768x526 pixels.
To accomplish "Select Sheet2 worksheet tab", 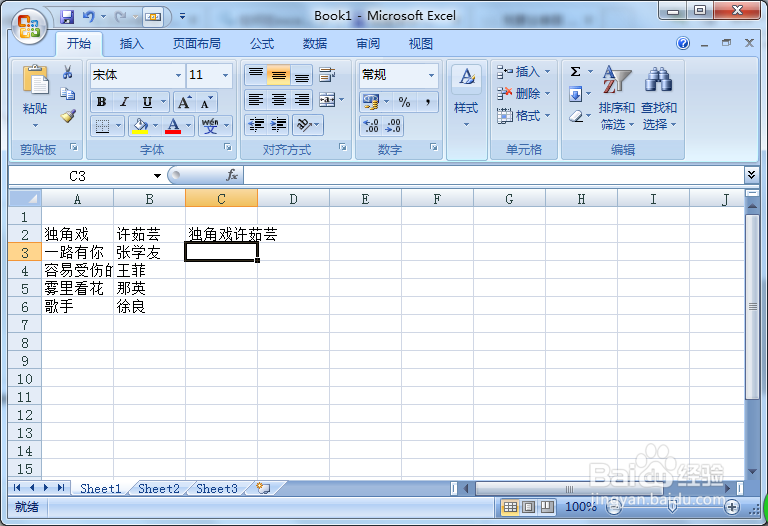I will [159, 488].
